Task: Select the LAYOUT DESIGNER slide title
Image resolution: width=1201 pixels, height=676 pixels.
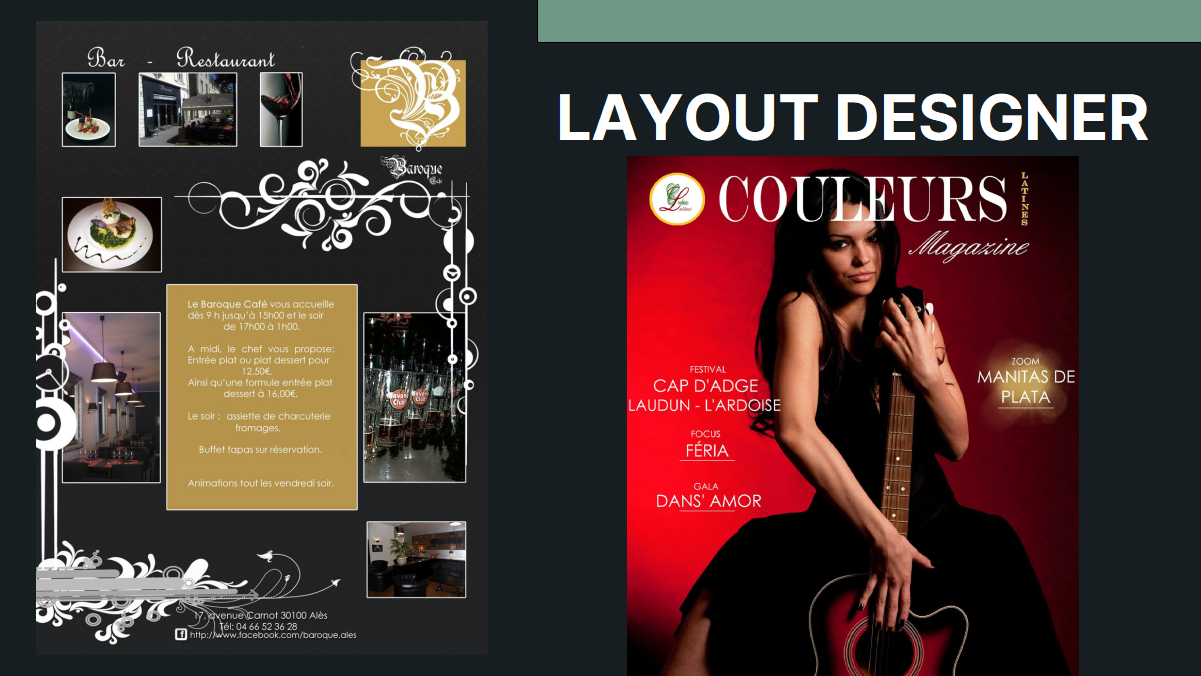Action: [853, 116]
